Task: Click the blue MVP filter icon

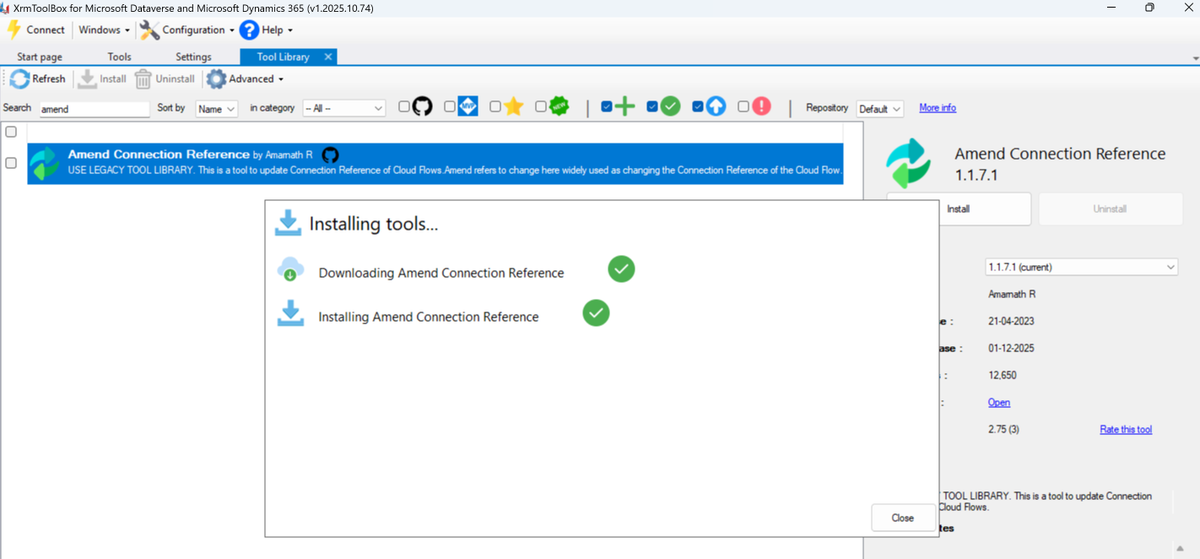Action: coord(468,106)
